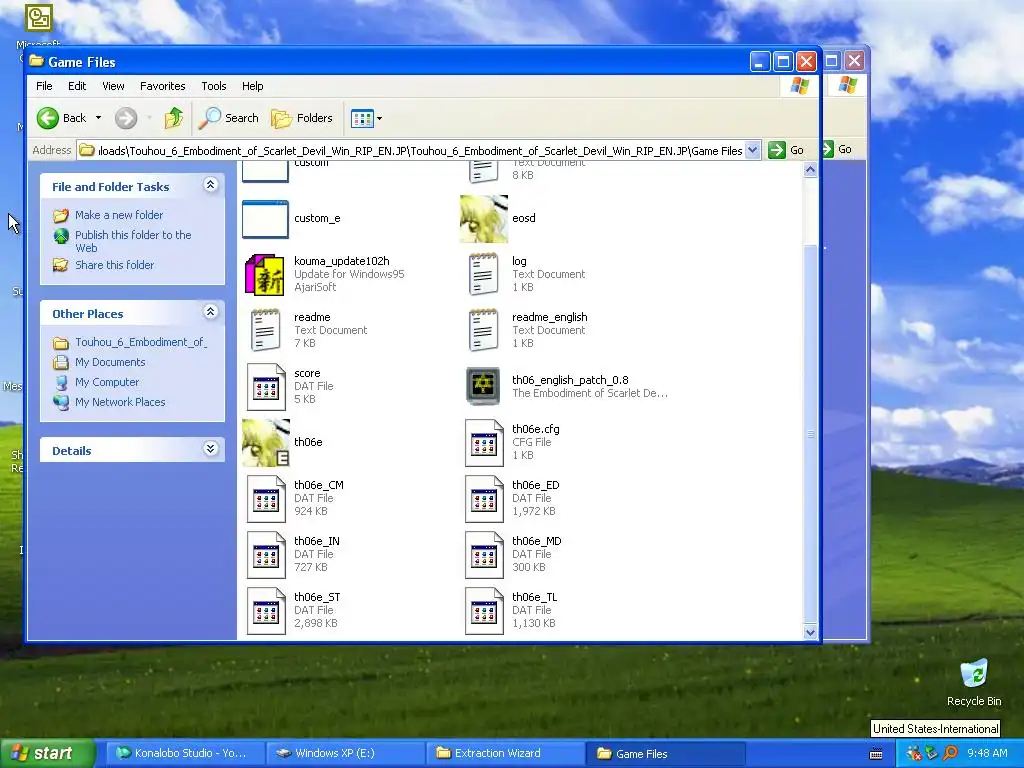Collapse the File and Folder Tasks panel
1024x768 pixels.
point(210,185)
